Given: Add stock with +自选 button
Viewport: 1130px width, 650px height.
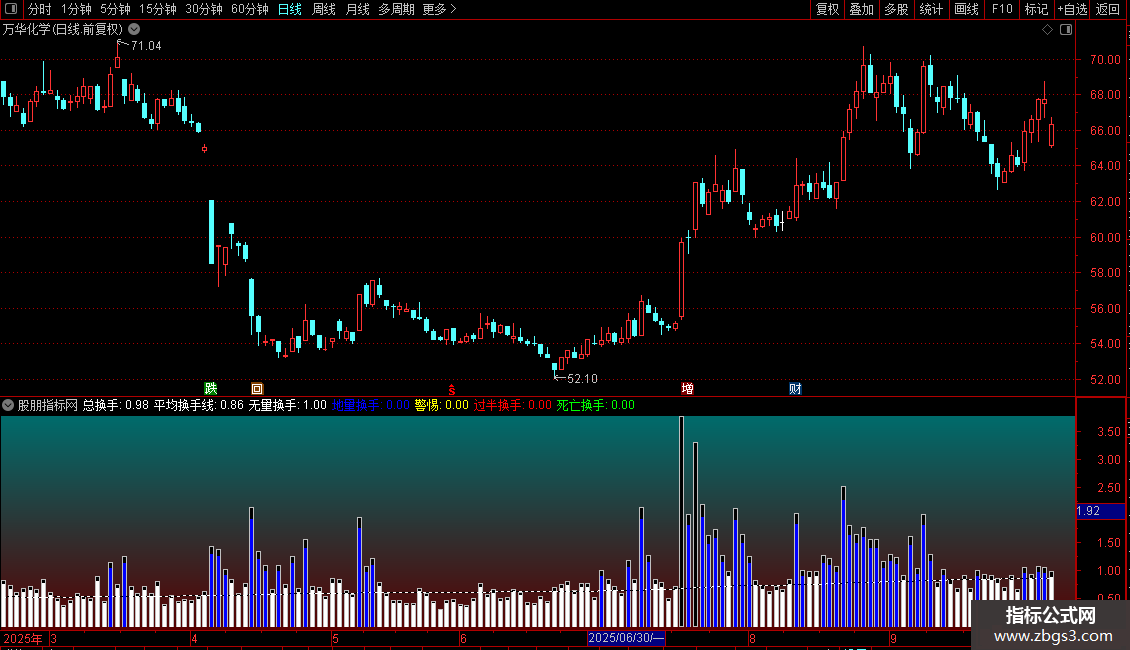Looking at the screenshot, I should tap(1072, 9).
